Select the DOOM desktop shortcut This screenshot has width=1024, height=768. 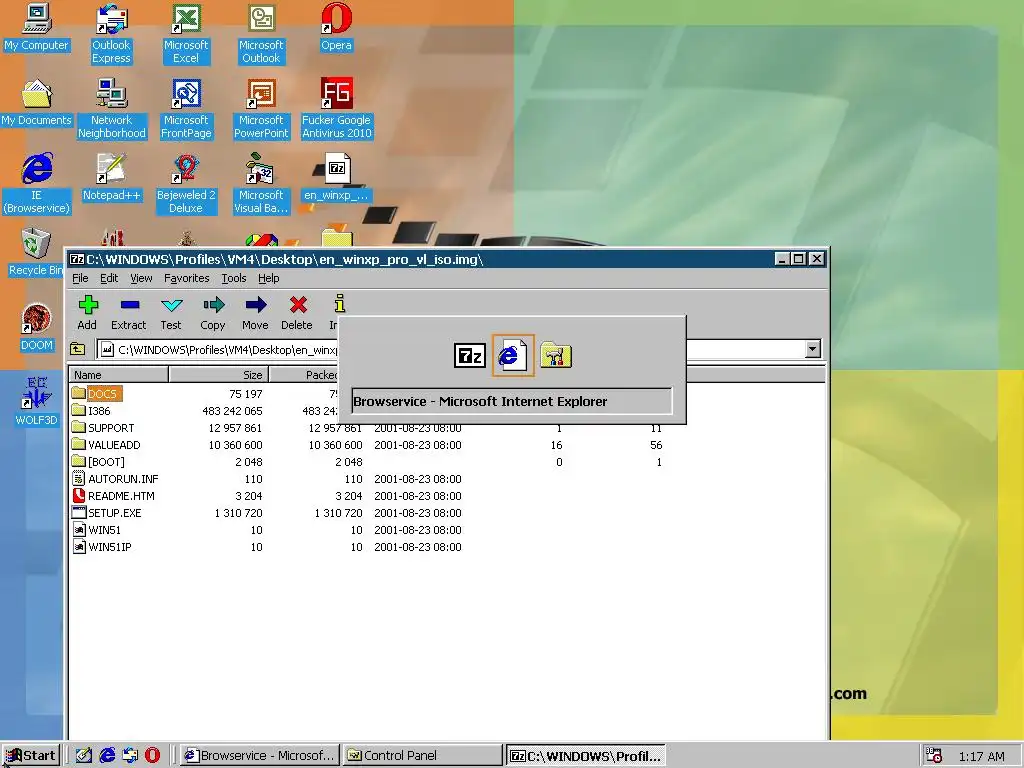(36, 327)
